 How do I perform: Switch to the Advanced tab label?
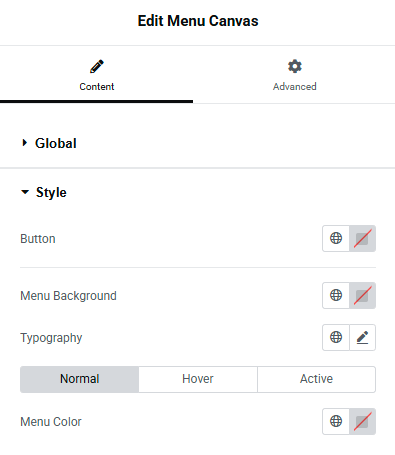[x=295, y=87]
